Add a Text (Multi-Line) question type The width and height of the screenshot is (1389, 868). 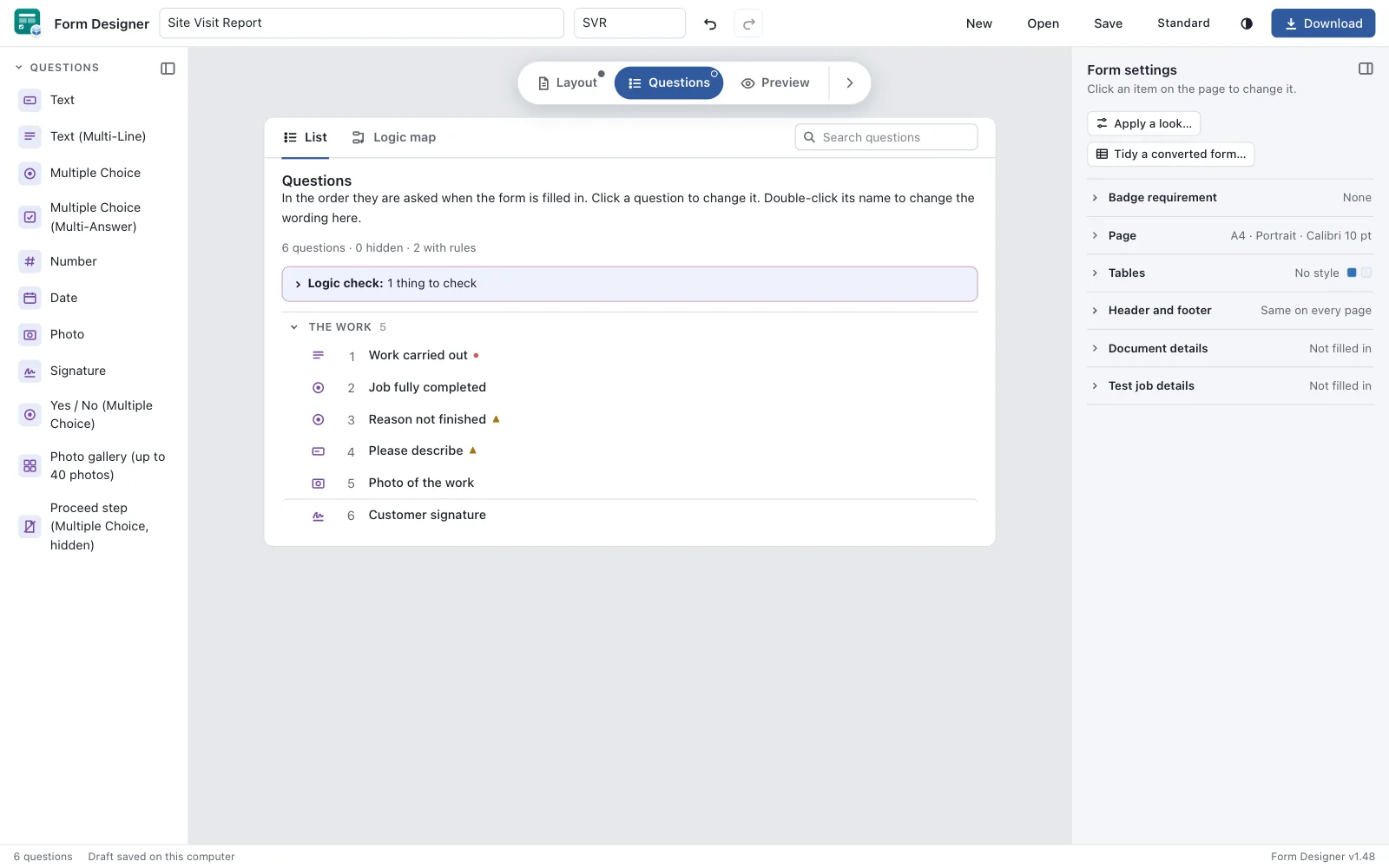pos(94,136)
